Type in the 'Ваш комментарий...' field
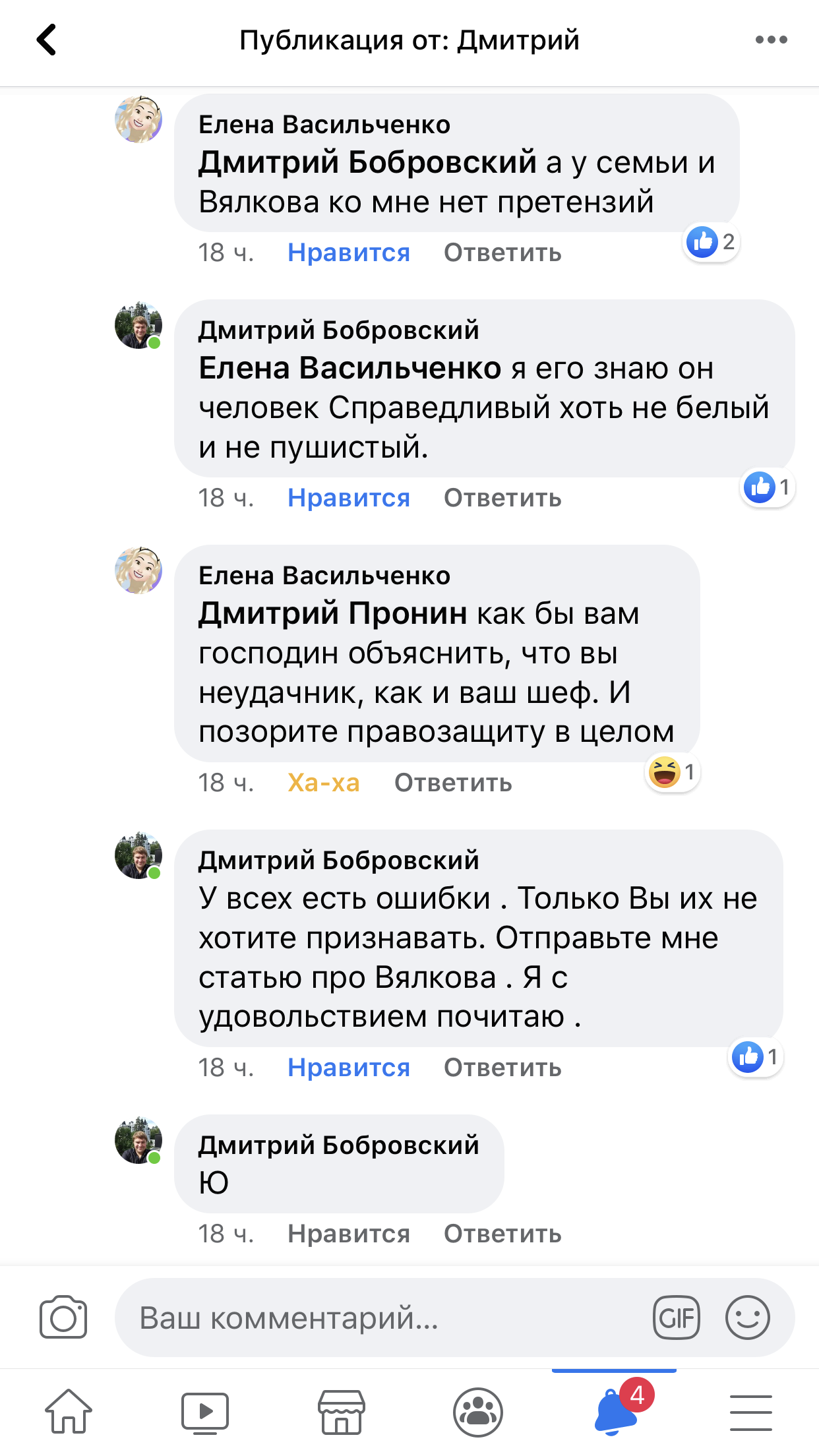819x1456 pixels. point(382,1318)
